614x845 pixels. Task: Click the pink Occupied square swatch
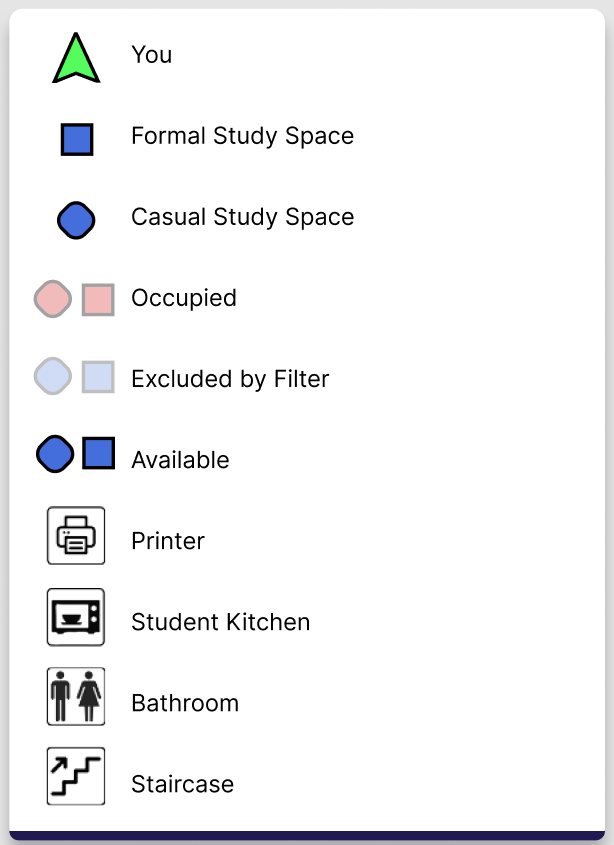pos(98,299)
